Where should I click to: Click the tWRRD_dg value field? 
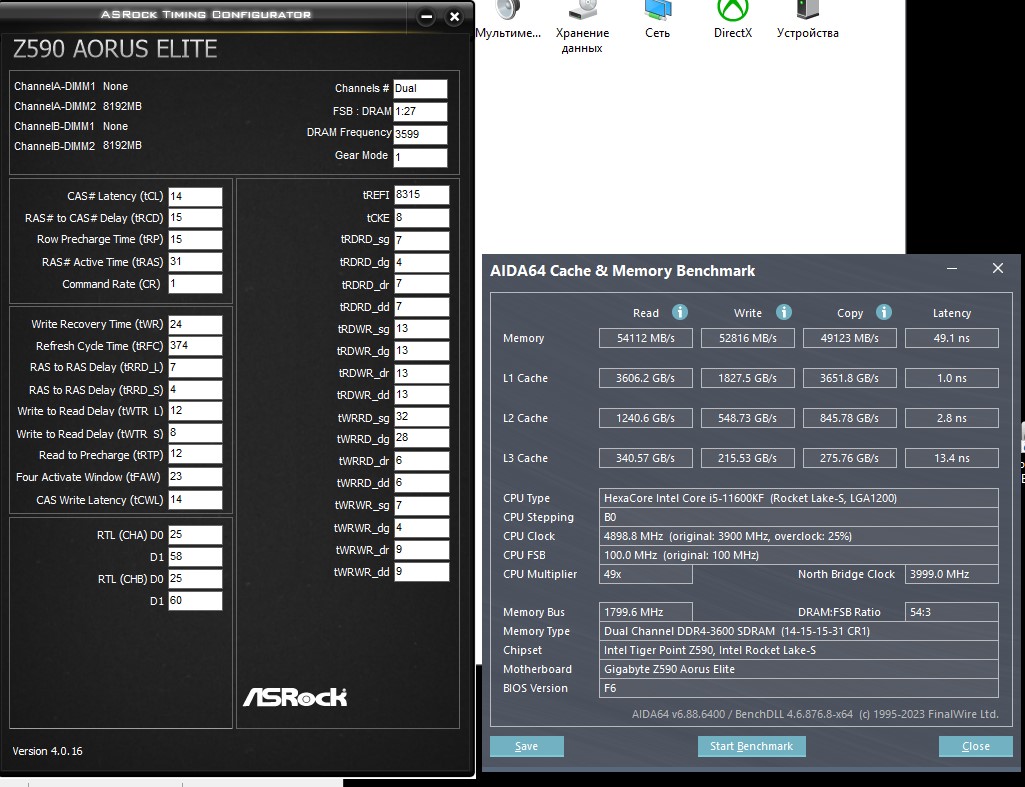point(422,438)
